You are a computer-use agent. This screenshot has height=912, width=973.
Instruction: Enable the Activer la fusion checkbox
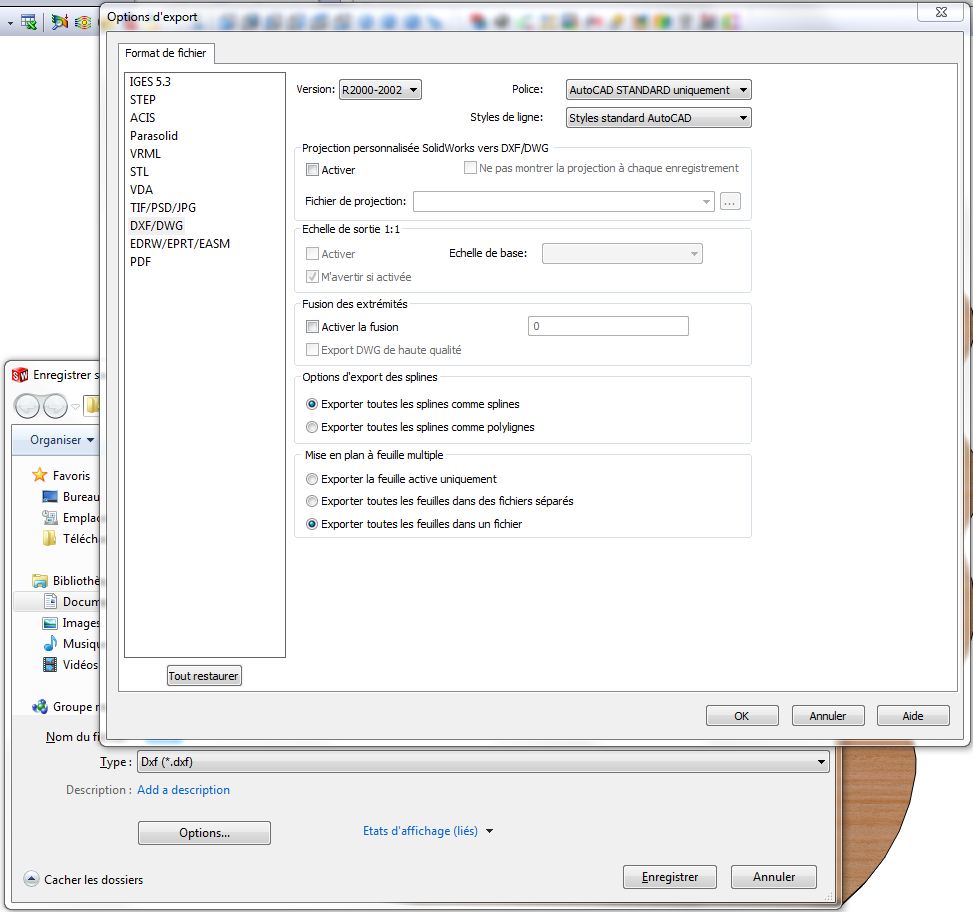click(x=312, y=326)
